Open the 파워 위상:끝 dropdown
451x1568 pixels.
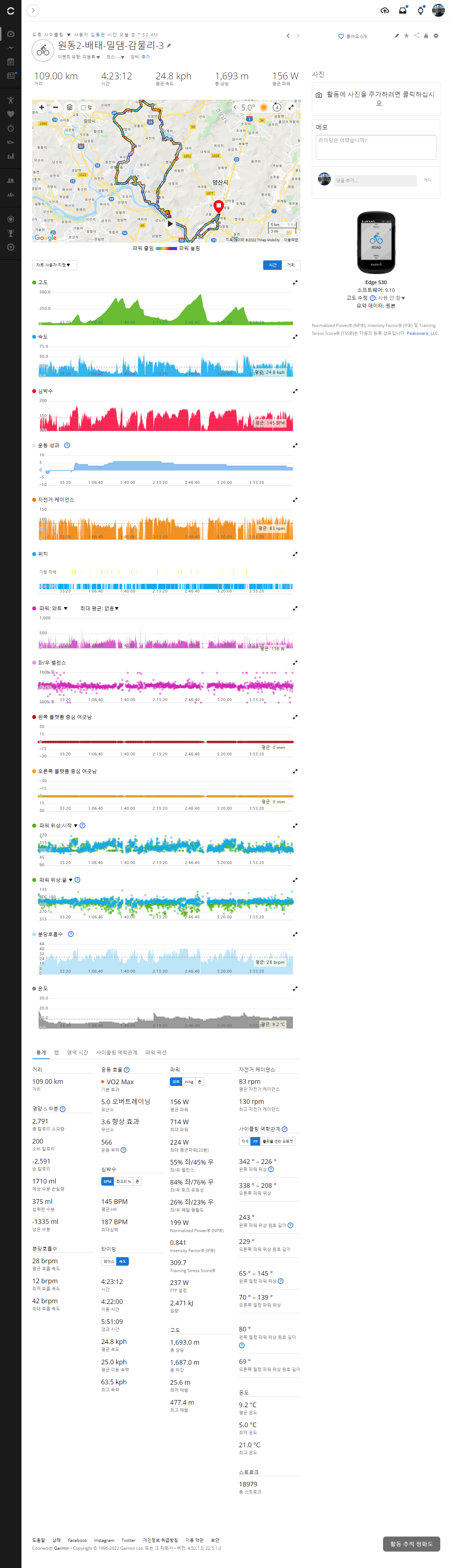[55, 879]
